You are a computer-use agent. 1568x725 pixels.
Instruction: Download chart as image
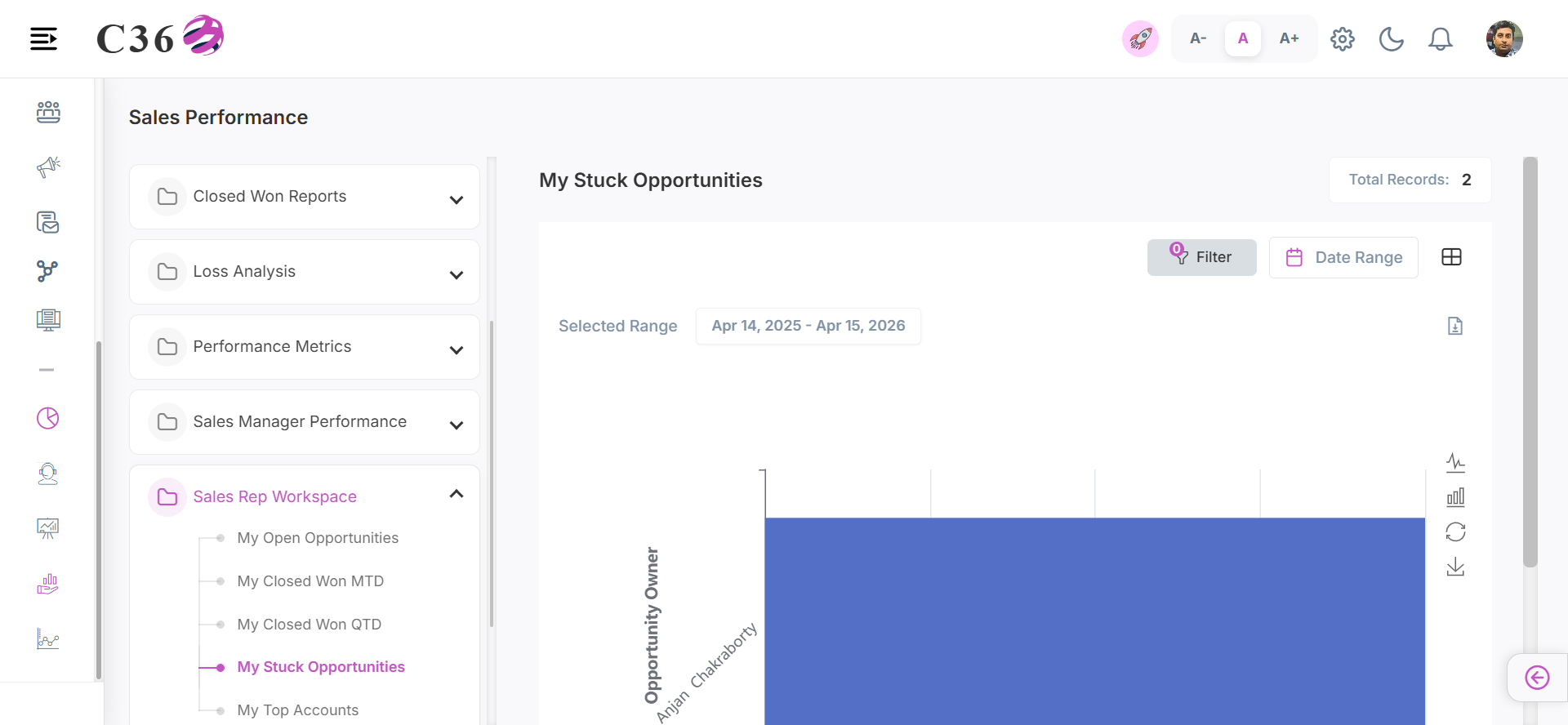[1455, 567]
